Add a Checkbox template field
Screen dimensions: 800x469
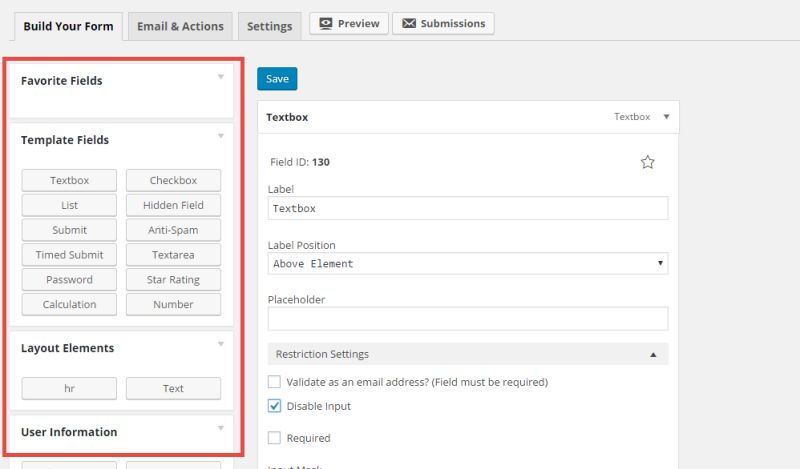pyautogui.click(x=173, y=180)
